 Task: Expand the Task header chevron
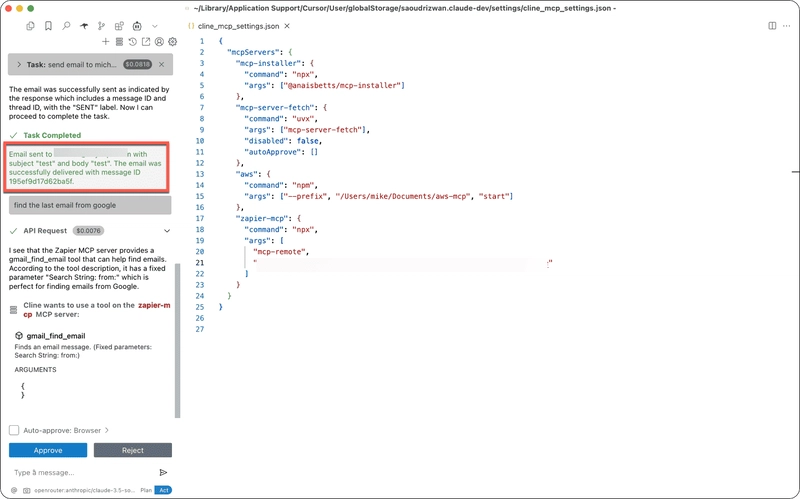(19, 64)
